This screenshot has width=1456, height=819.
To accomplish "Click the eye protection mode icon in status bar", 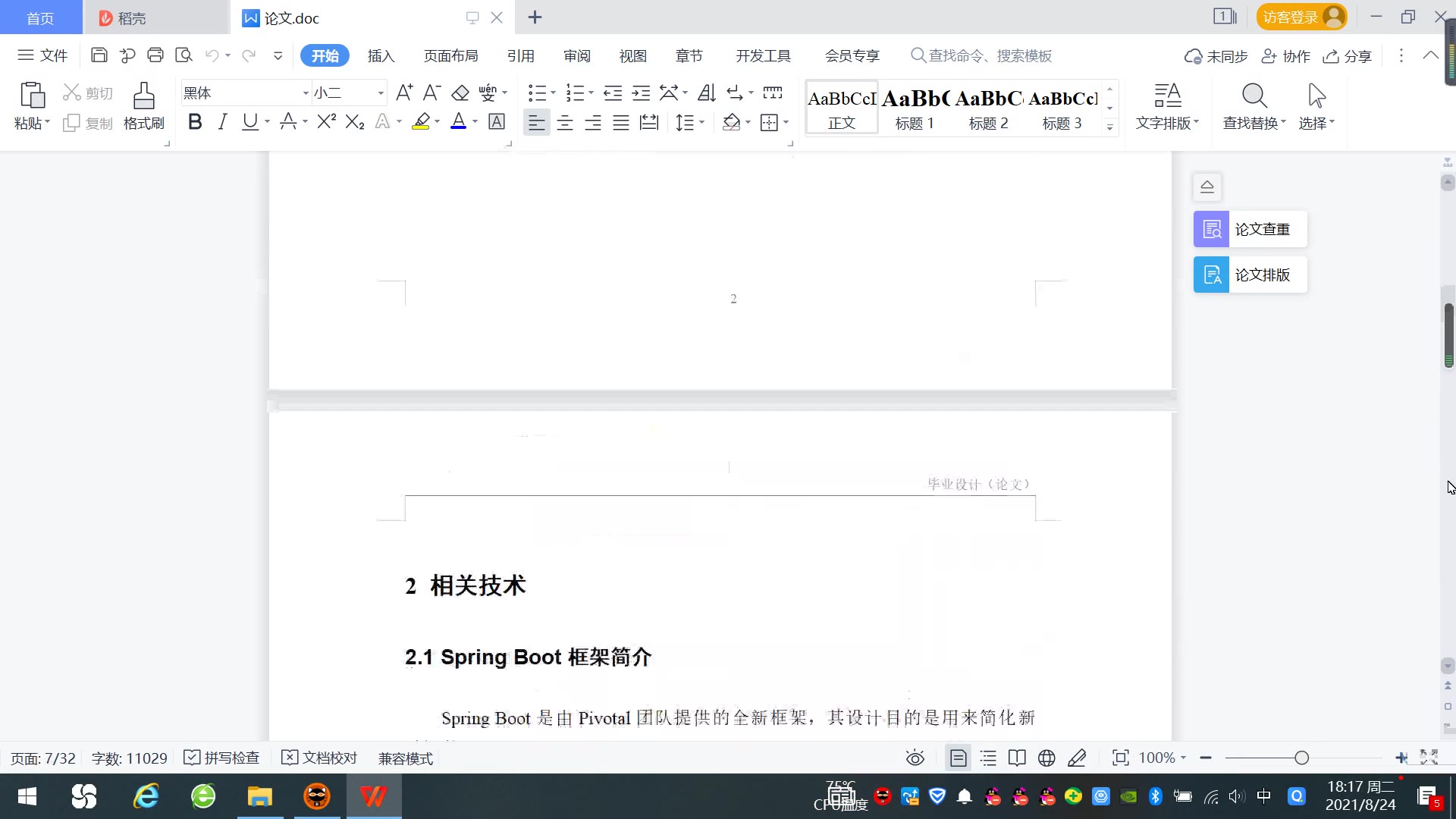I will (915, 758).
